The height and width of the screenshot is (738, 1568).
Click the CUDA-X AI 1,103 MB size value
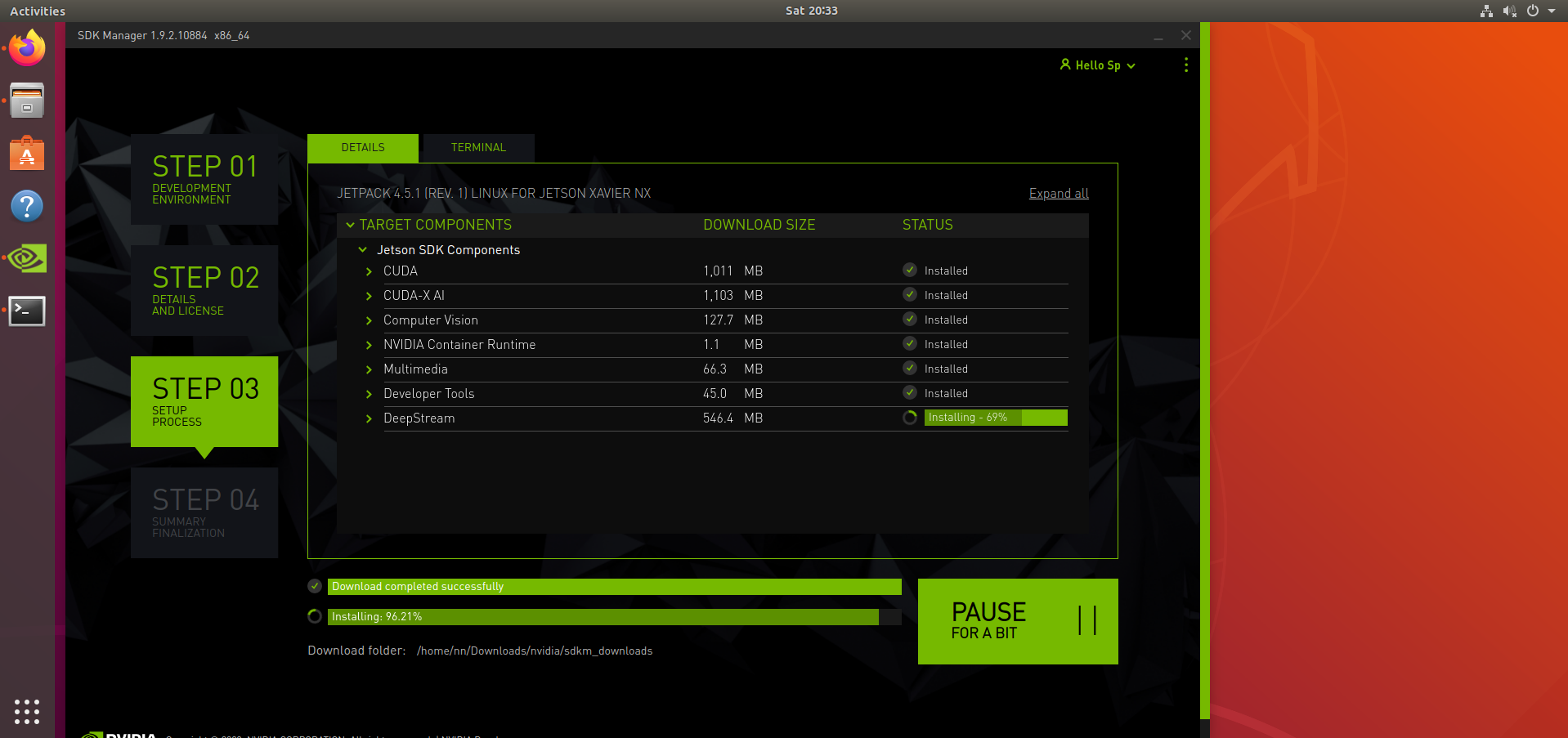point(732,296)
